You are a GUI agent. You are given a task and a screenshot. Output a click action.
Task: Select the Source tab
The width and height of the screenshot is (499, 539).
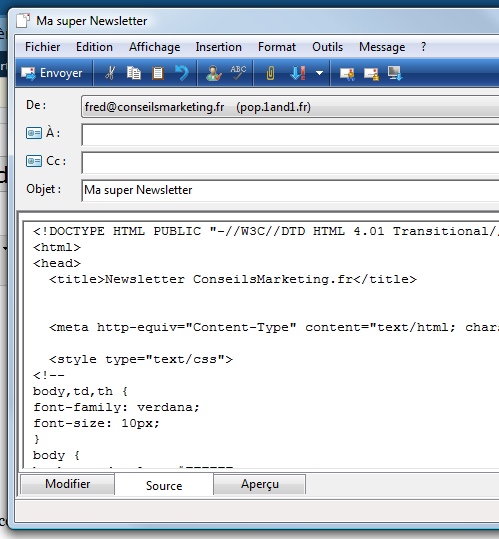click(164, 485)
